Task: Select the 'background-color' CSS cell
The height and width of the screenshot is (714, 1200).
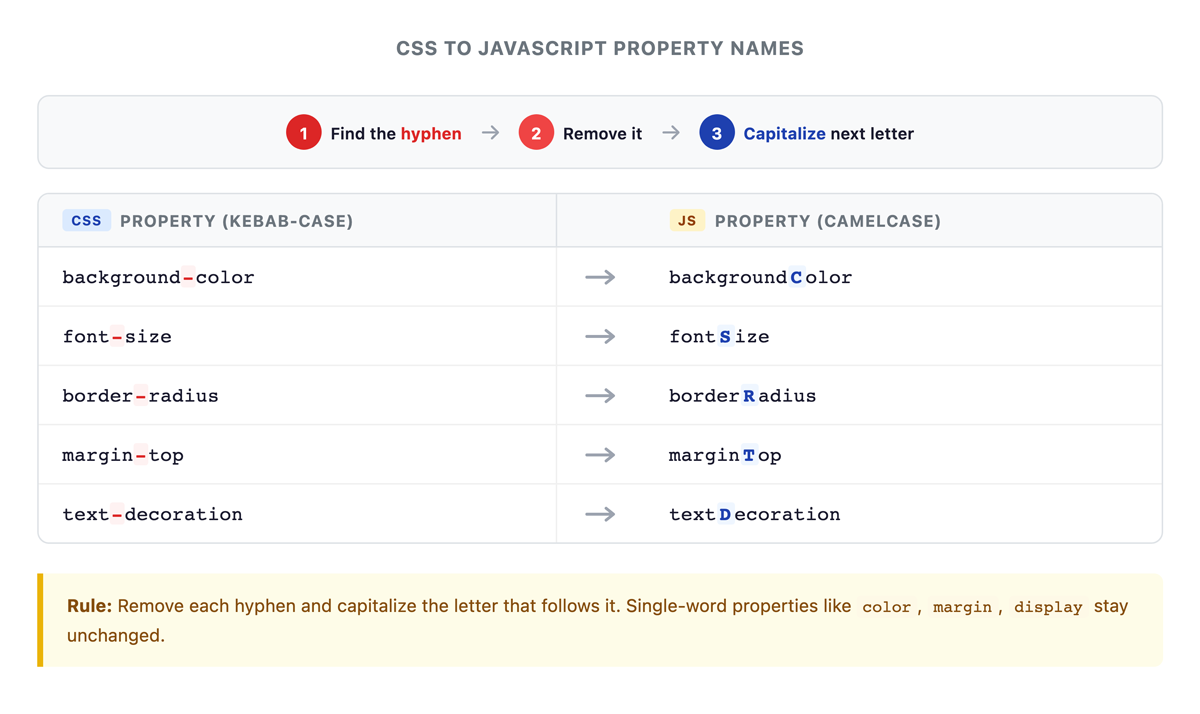Action: point(297,277)
